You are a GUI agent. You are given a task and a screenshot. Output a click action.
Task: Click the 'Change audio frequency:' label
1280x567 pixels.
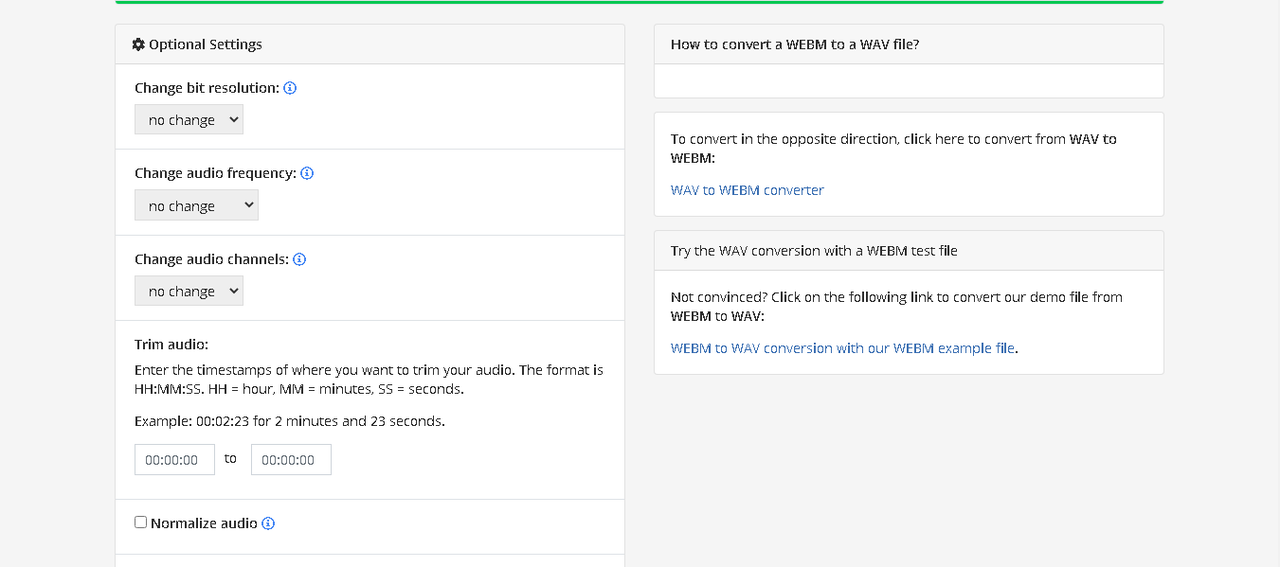pyautogui.click(x=215, y=173)
